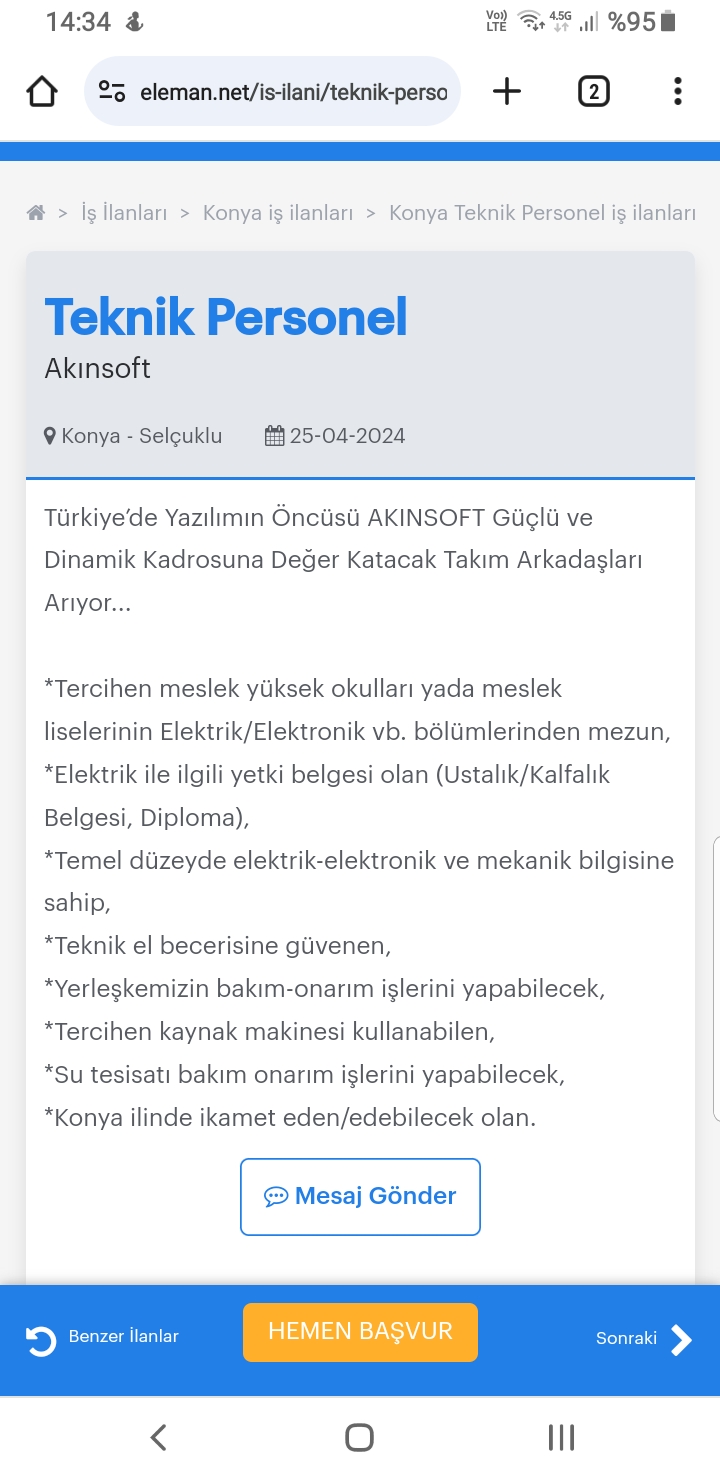Open a new tab with plus icon
The height and width of the screenshot is (1480, 720).
pos(507,92)
